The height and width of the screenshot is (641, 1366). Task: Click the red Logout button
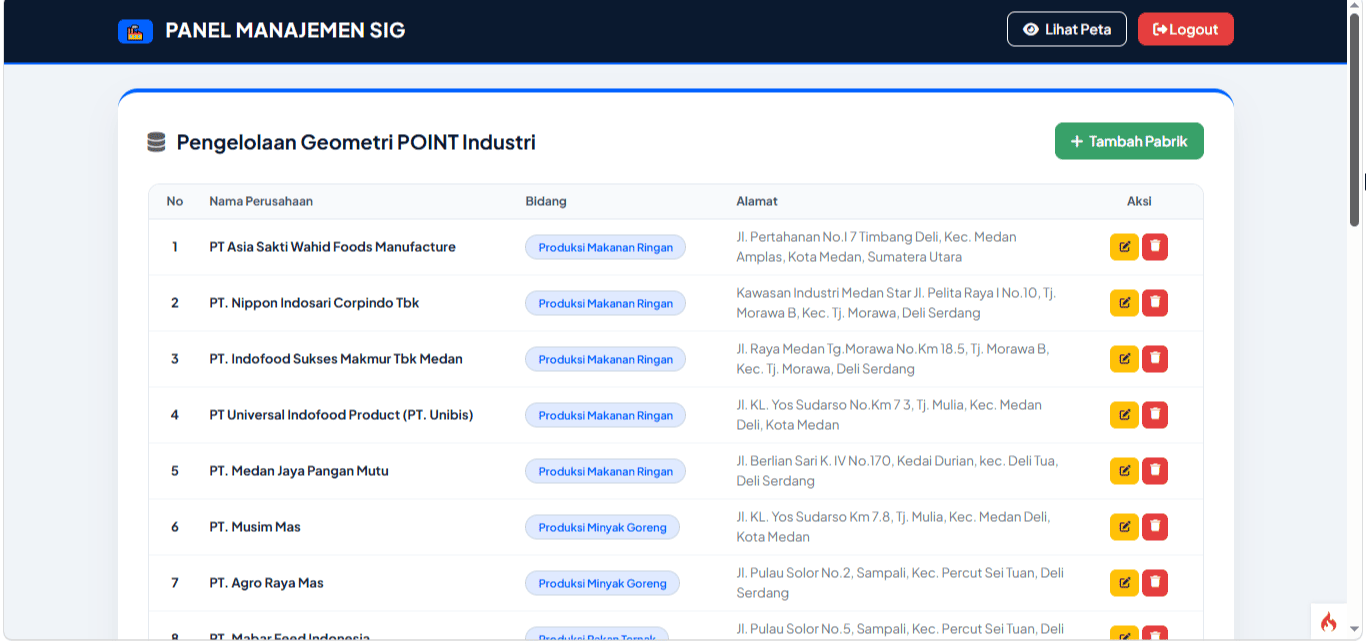pyautogui.click(x=1186, y=29)
